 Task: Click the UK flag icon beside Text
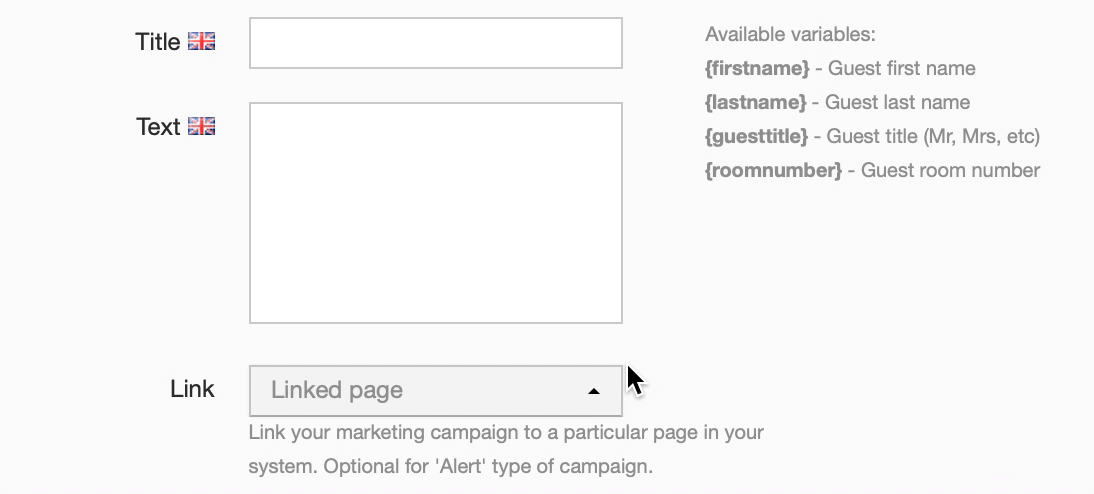click(202, 126)
